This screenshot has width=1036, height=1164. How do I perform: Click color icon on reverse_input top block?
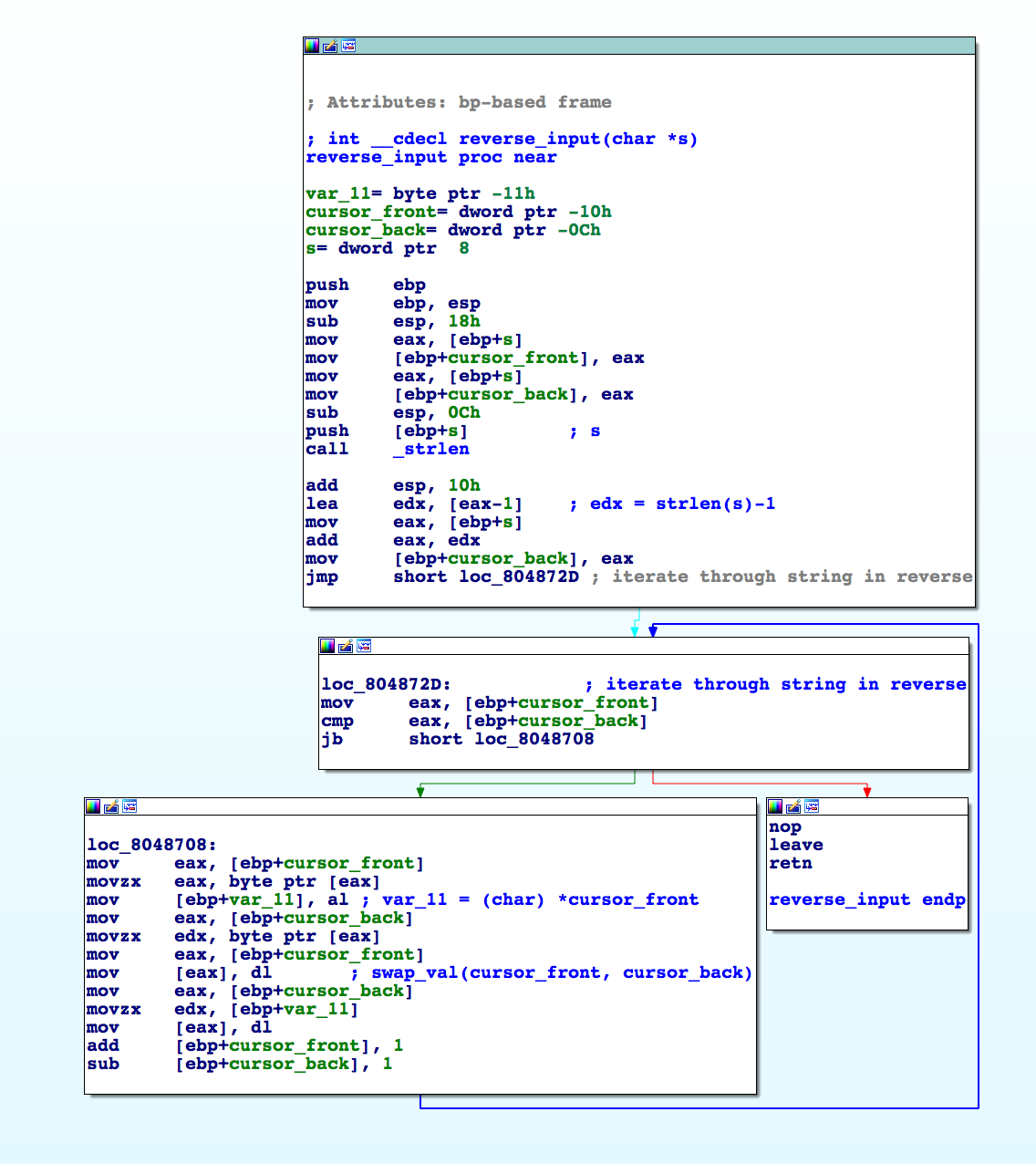312,46
